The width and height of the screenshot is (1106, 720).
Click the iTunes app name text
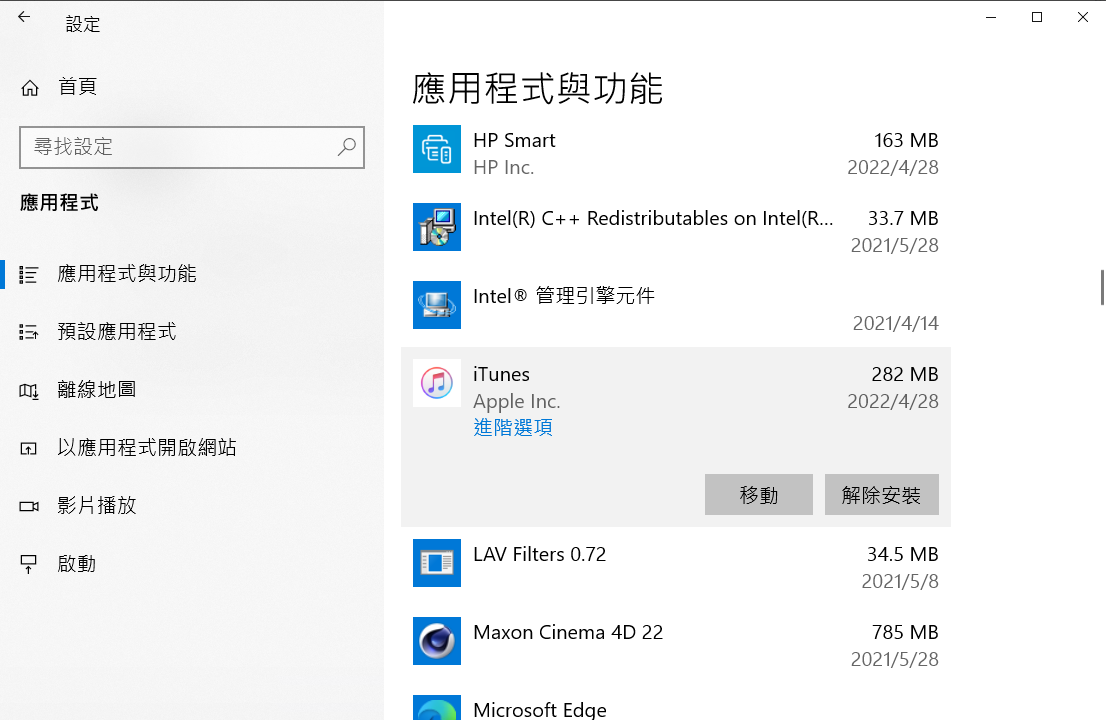502,374
